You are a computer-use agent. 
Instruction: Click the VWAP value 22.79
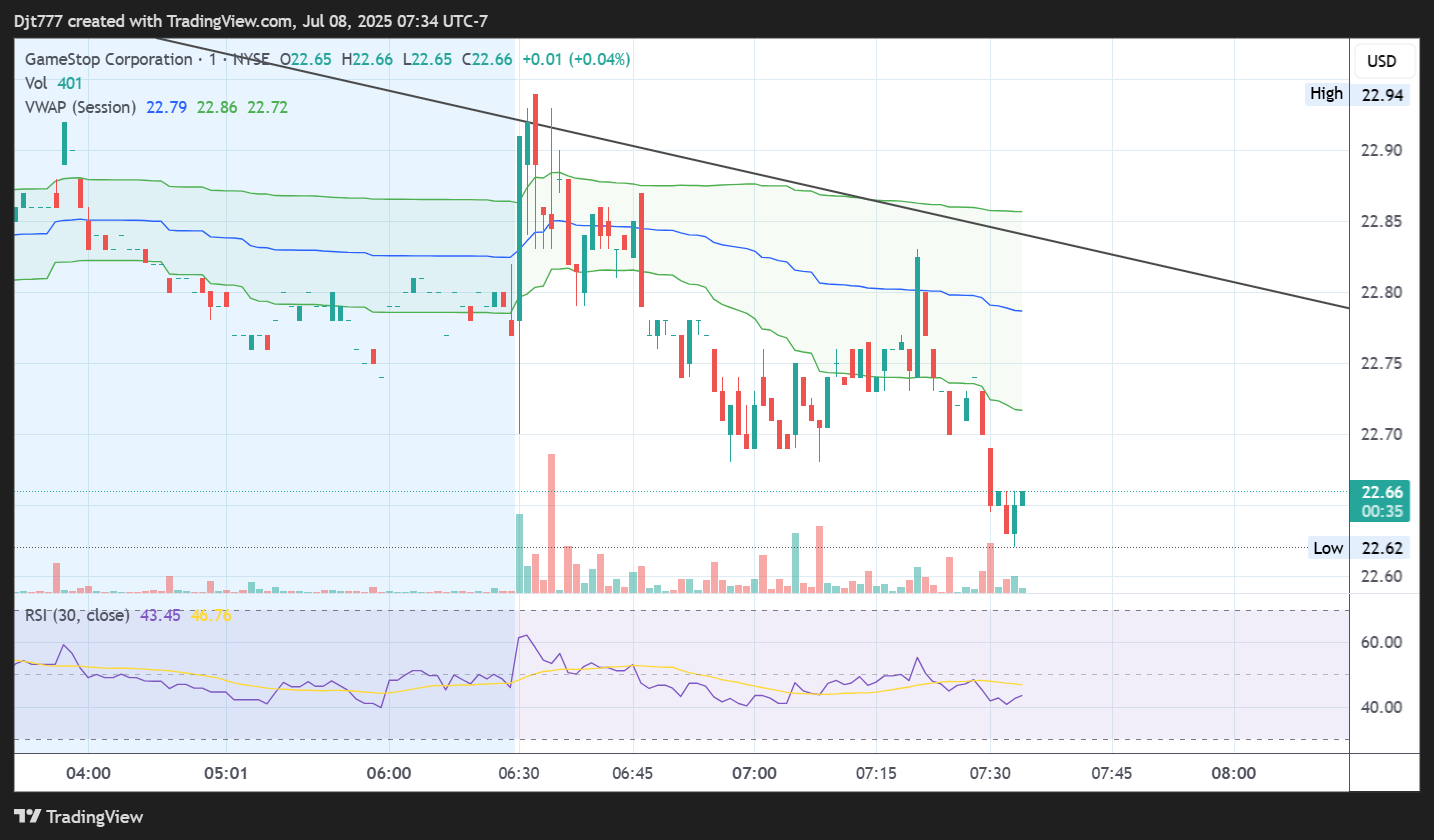(x=166, y=107)
